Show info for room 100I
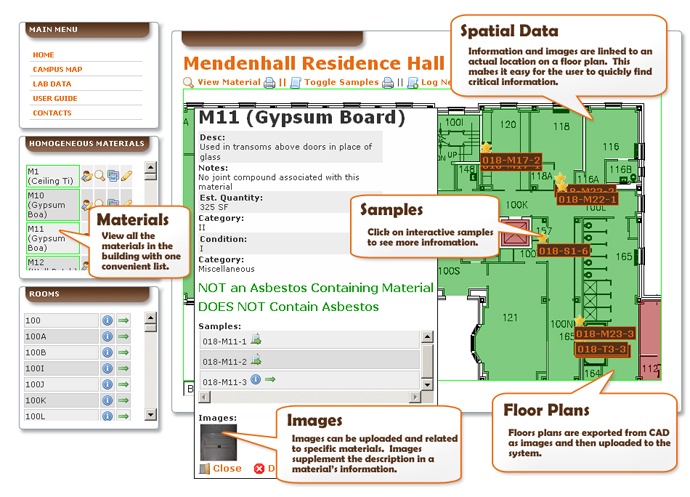Viewport: 690px width, 497px height. tap(107, 368)
